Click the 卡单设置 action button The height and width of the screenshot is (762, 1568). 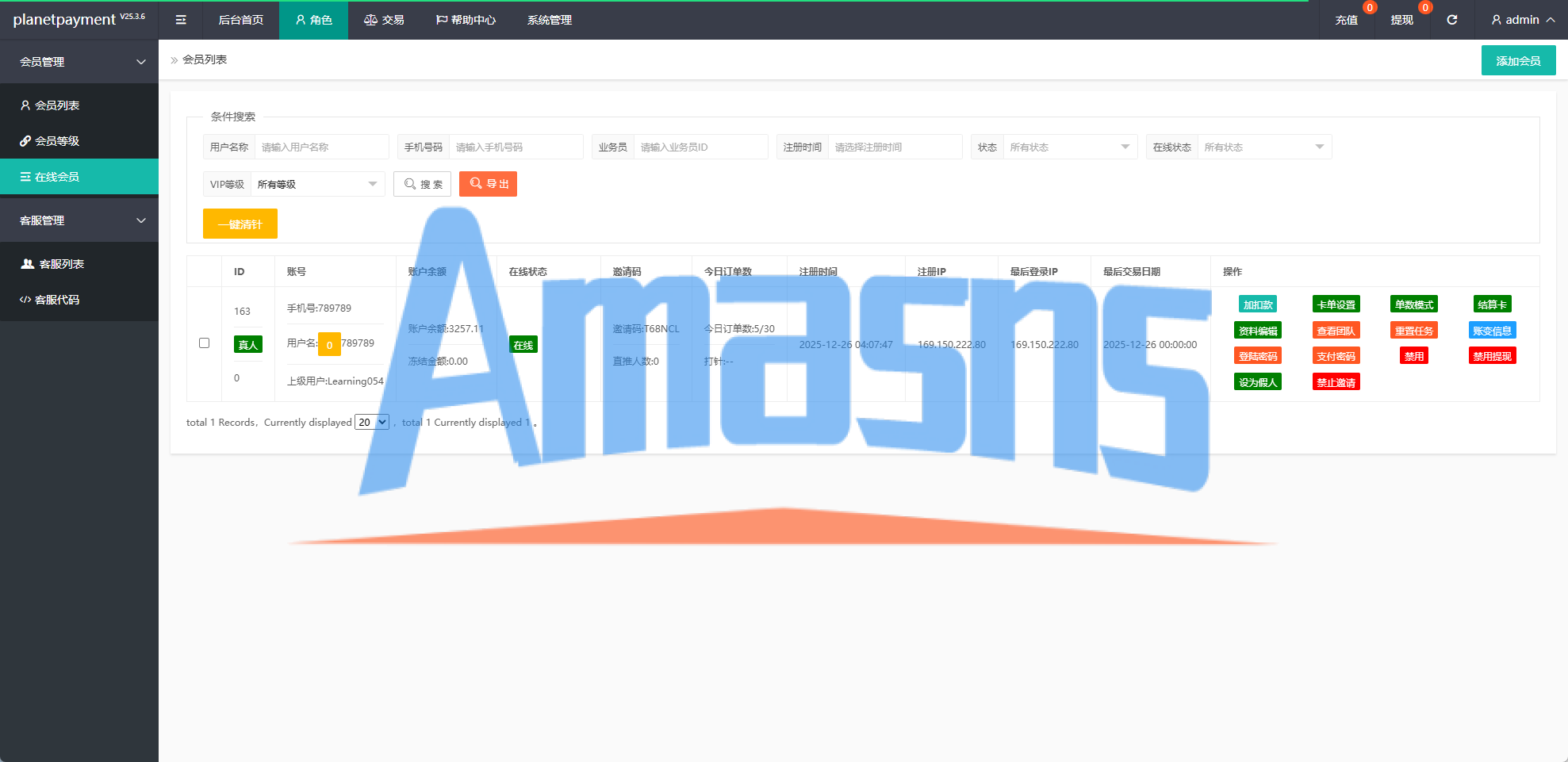pos(1336,304)
